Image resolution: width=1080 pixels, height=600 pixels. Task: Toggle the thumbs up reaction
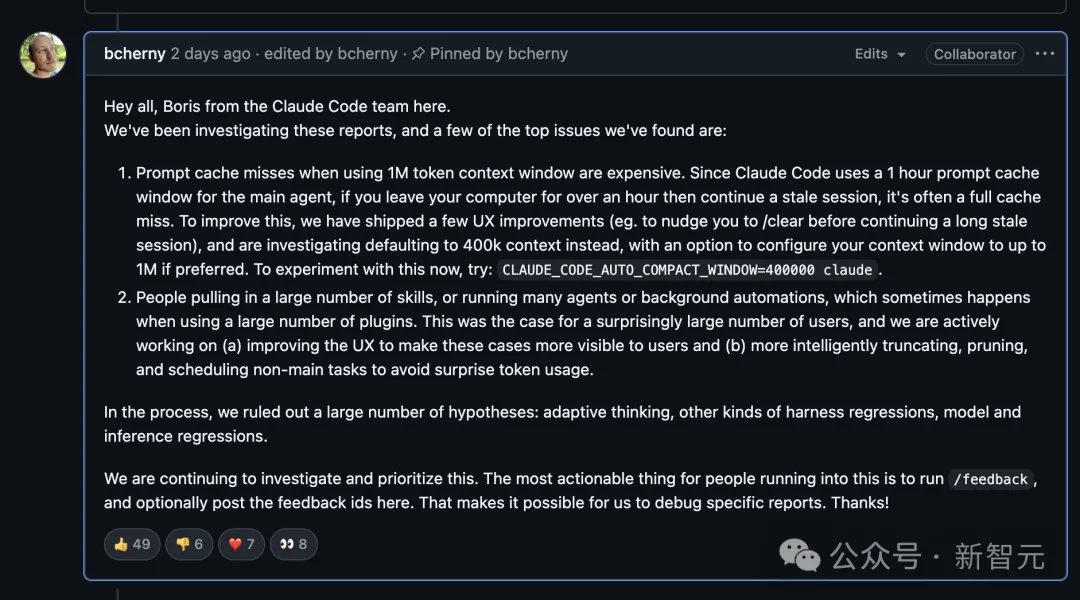pyautogui.click(x=132, y=544)
